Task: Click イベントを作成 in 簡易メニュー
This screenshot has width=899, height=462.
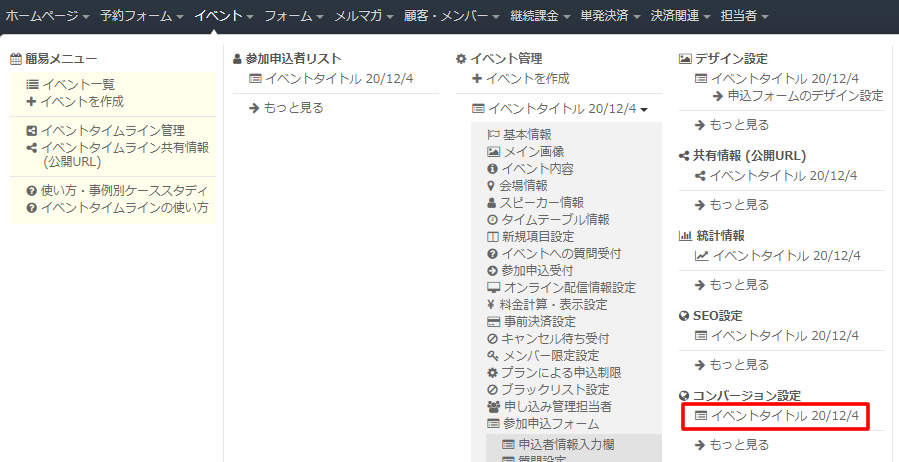Action: pos(82,101)
